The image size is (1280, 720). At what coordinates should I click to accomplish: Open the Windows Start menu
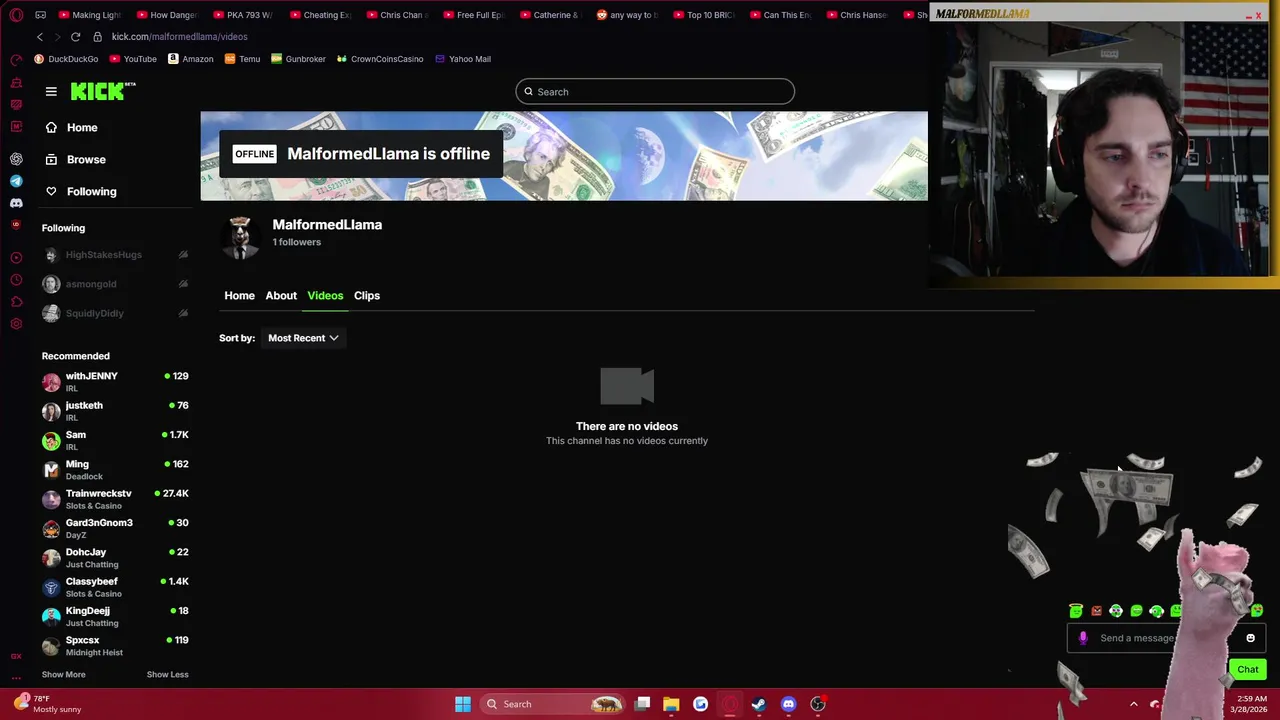pyautogui.click(x=462, y=704)
